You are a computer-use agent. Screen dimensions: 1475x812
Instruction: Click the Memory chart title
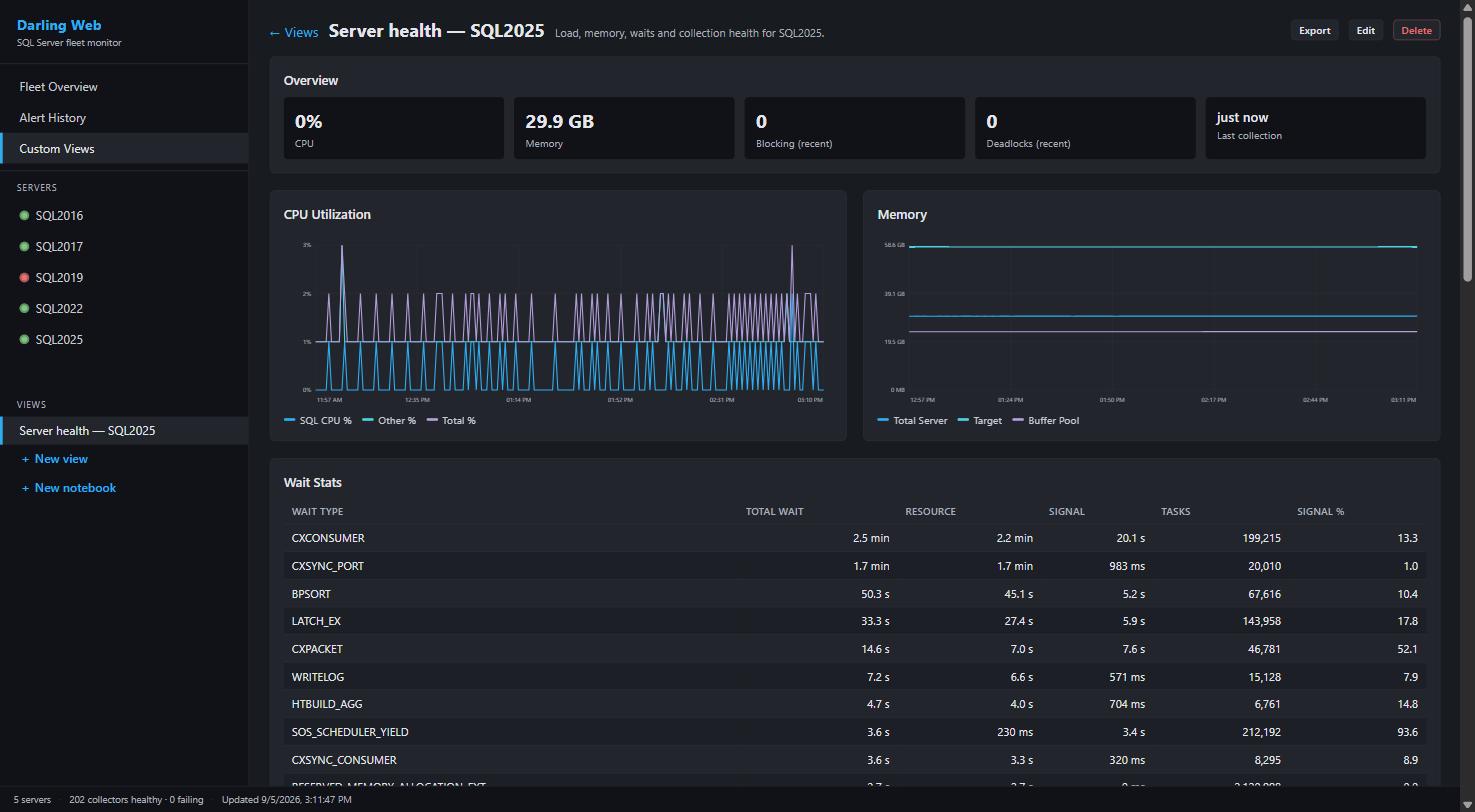pos(902,215)
